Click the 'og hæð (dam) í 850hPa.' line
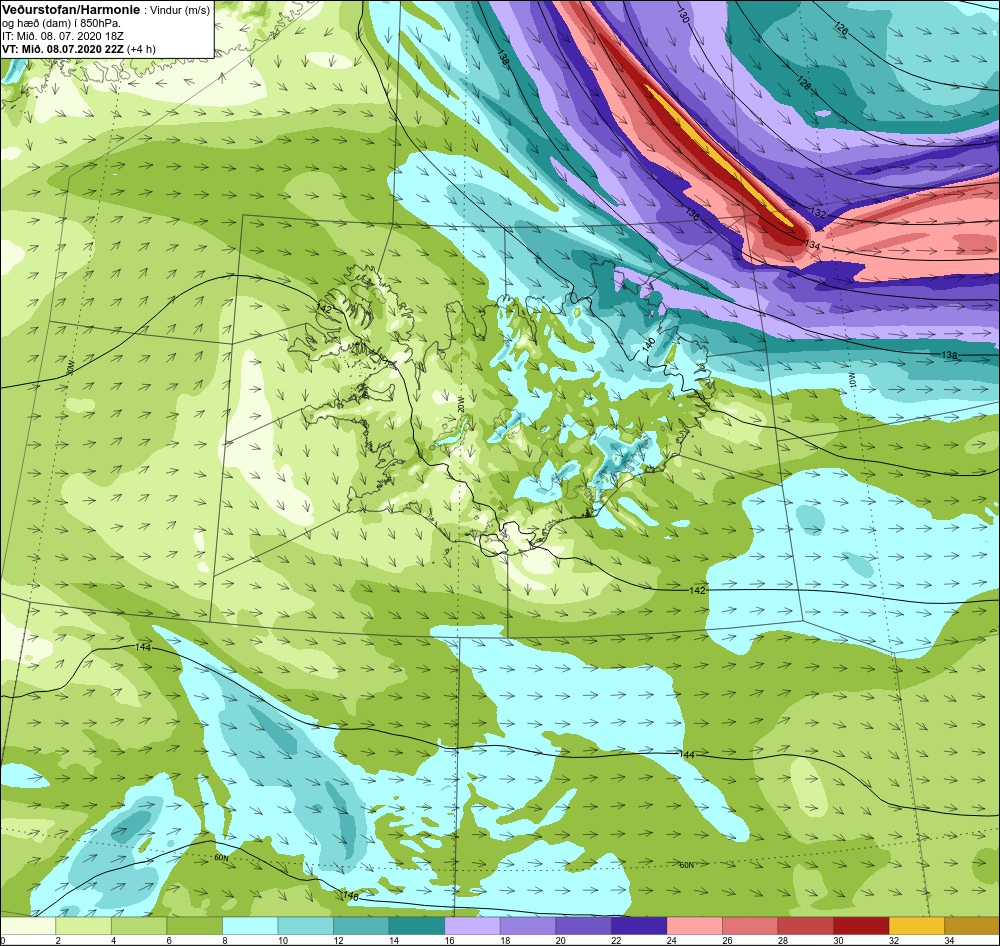 pyautogui.click(x=61, y=23)
